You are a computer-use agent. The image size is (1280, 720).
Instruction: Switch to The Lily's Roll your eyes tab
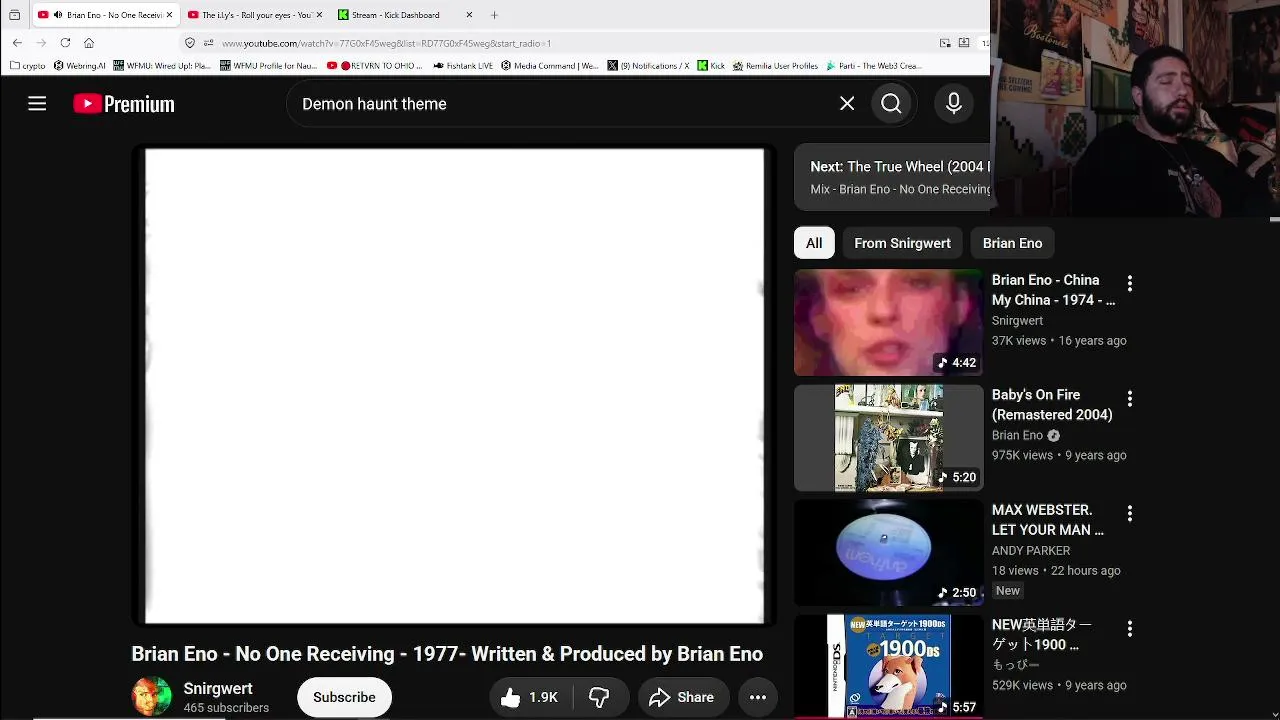(x=256, y=15)
